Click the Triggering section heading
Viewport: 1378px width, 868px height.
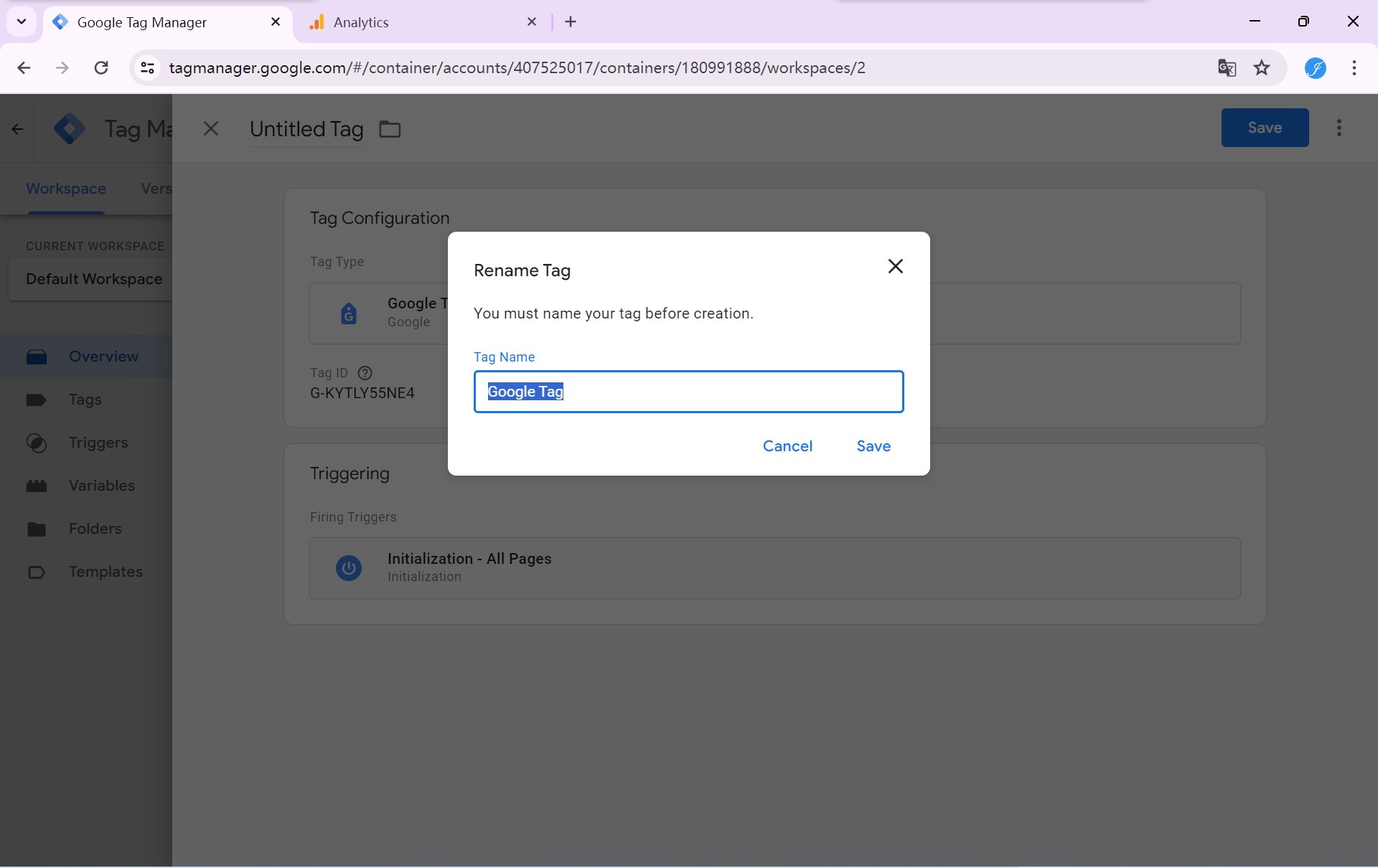[350, 473]
